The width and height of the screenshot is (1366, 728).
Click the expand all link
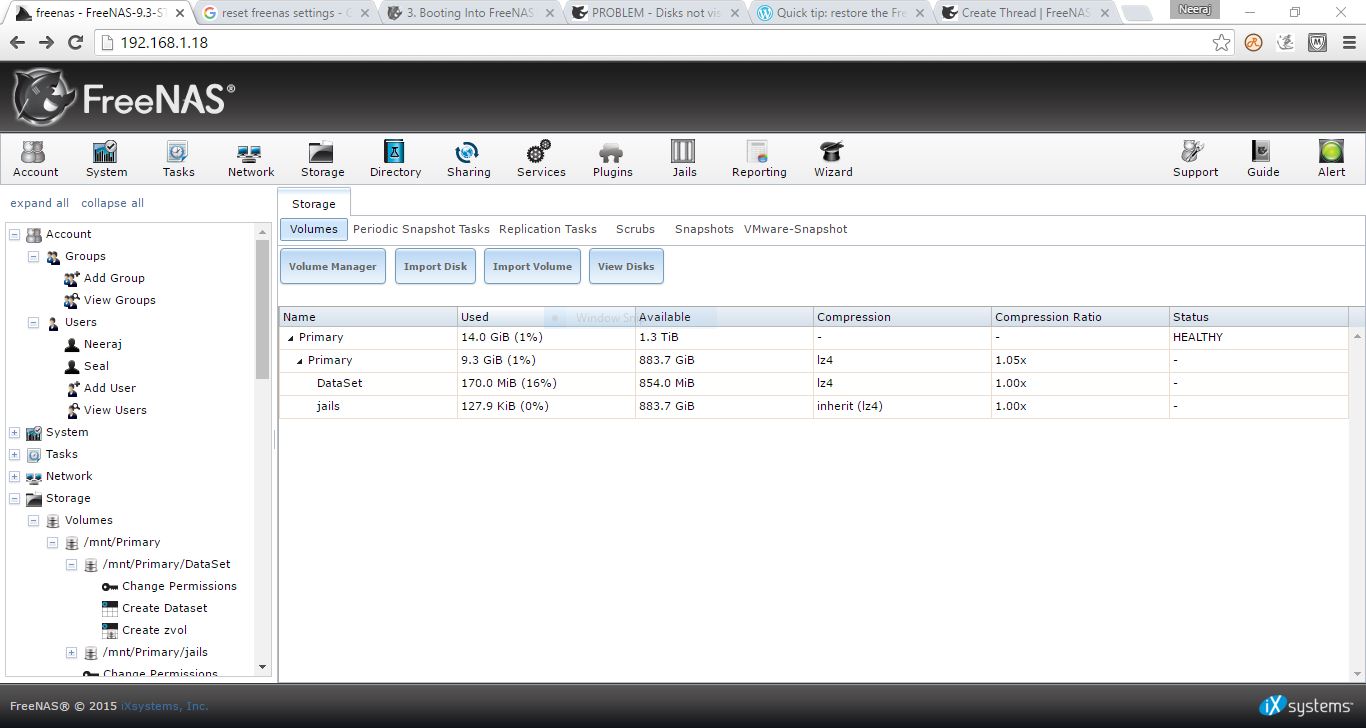click(x=40, y=203)
